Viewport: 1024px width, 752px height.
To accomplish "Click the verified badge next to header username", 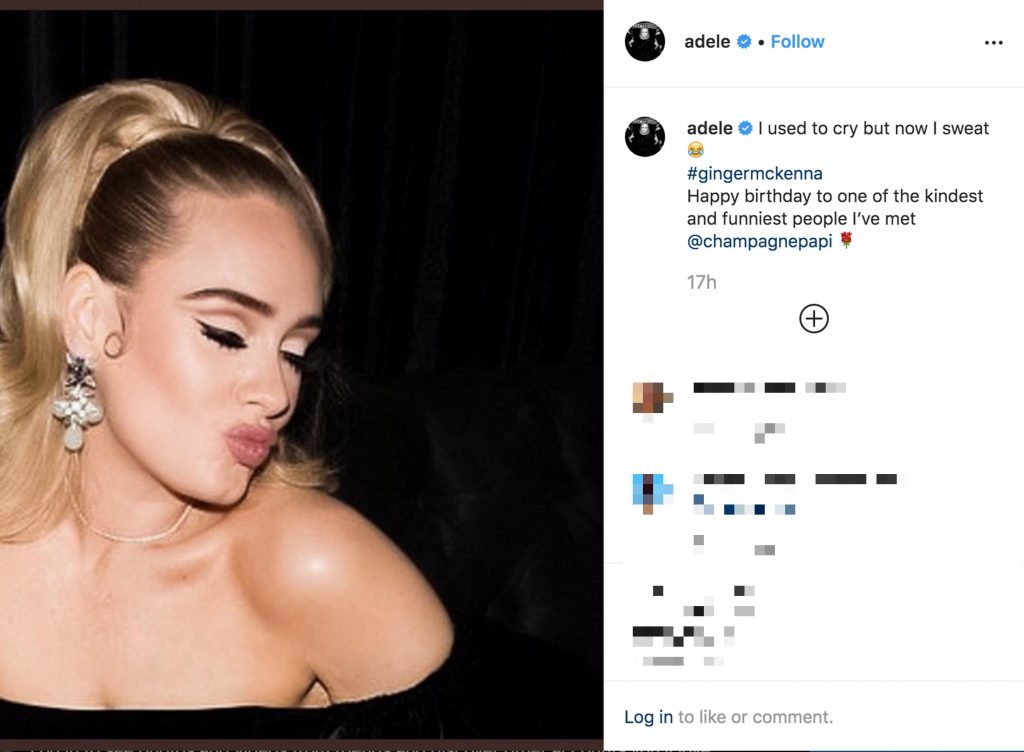I will pyautogui.click(x=744, y=42).
